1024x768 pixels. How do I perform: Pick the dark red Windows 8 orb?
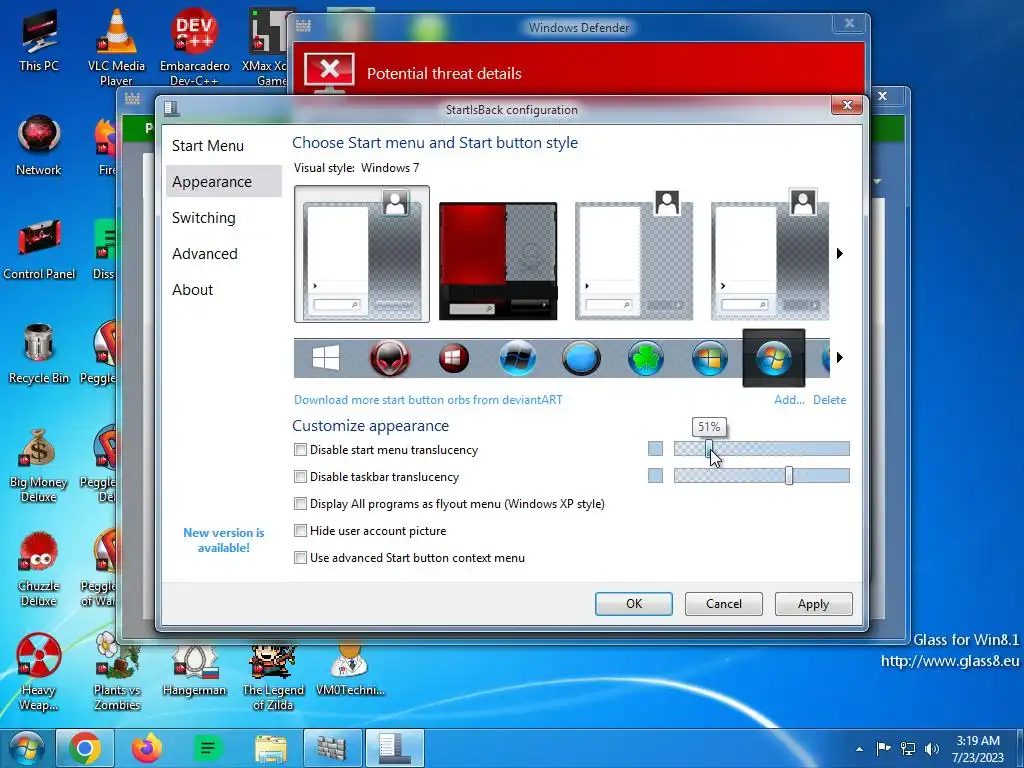[x=454, y=358]
